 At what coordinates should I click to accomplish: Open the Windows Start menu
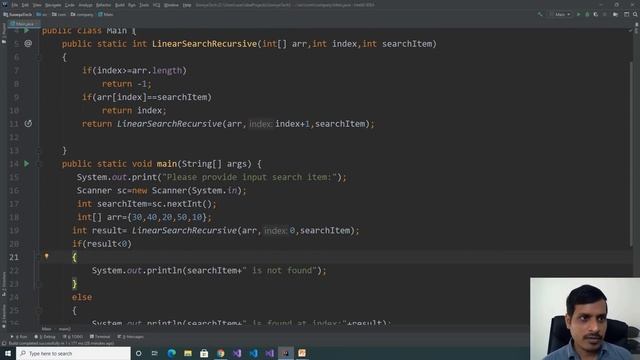click(x=8, y=353)
